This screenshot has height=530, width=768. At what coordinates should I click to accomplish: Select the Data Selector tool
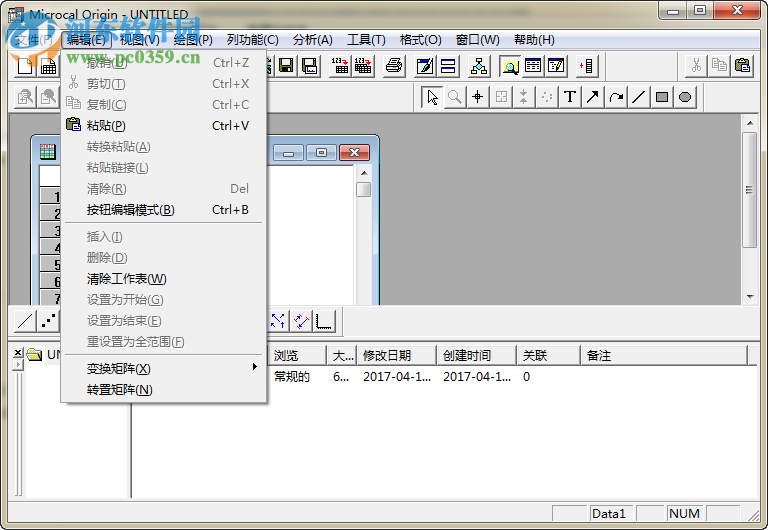(x=524, y=97)
